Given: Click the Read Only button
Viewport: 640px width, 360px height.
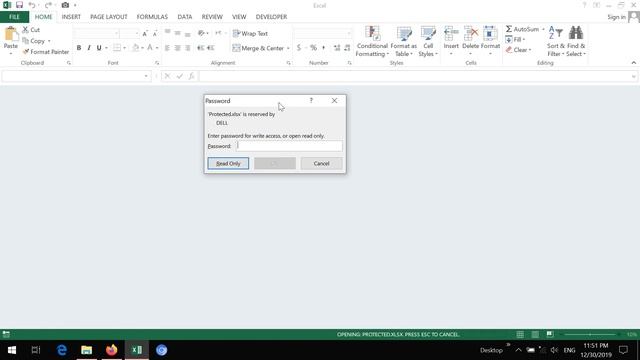Looking at the screenshot, I should click(x=228, y=163).
